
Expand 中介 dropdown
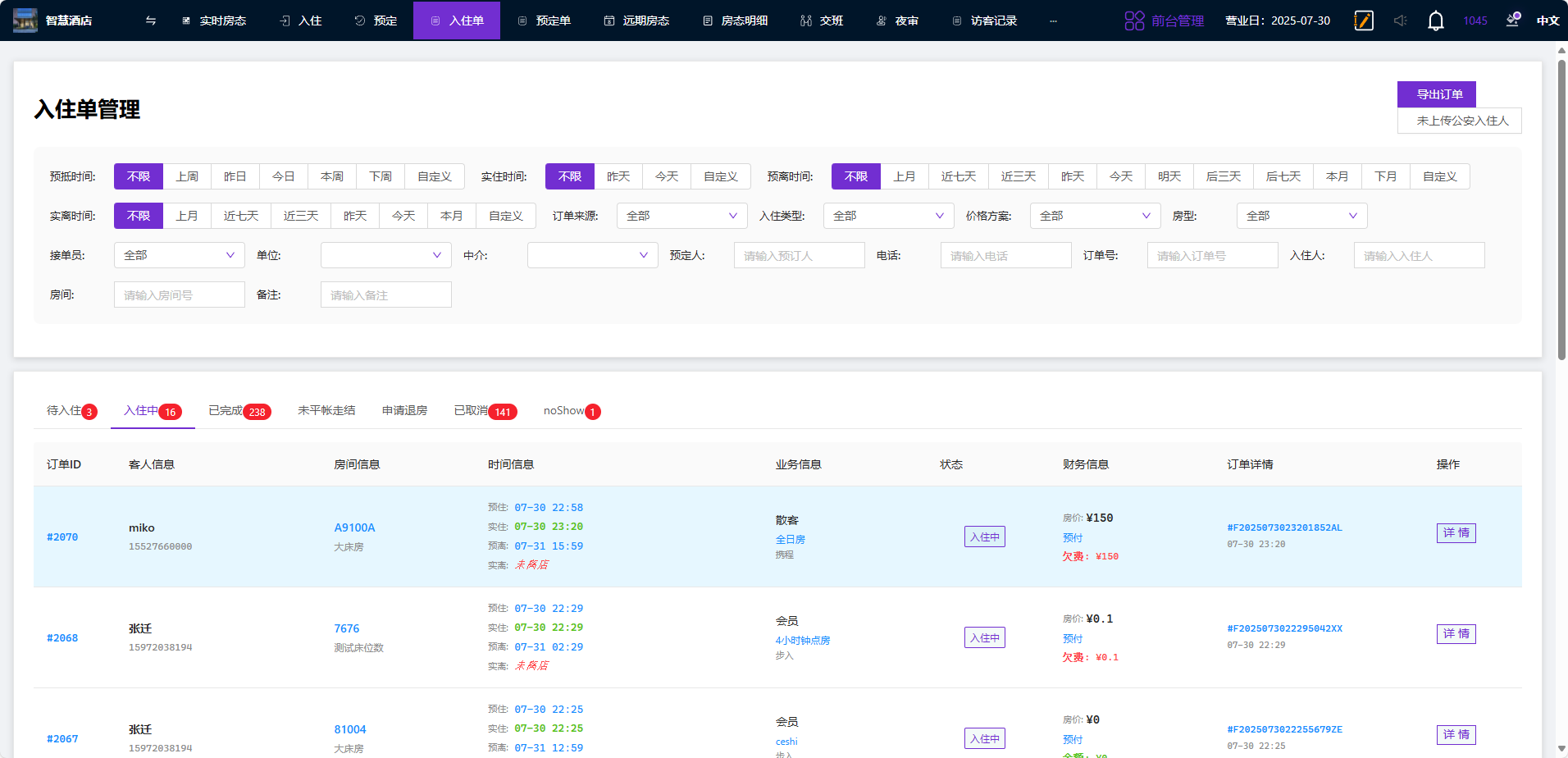tap(593, 255)
